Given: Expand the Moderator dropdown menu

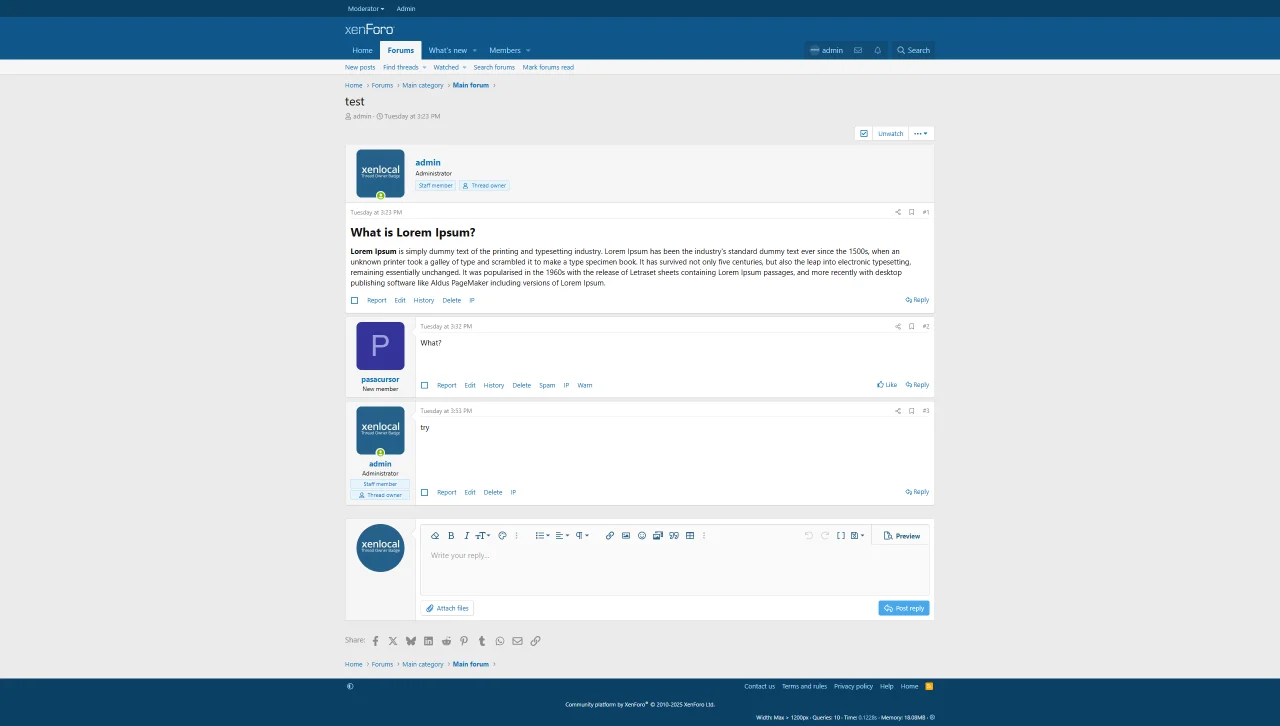Looking at the screenshot, I should 366,9.
